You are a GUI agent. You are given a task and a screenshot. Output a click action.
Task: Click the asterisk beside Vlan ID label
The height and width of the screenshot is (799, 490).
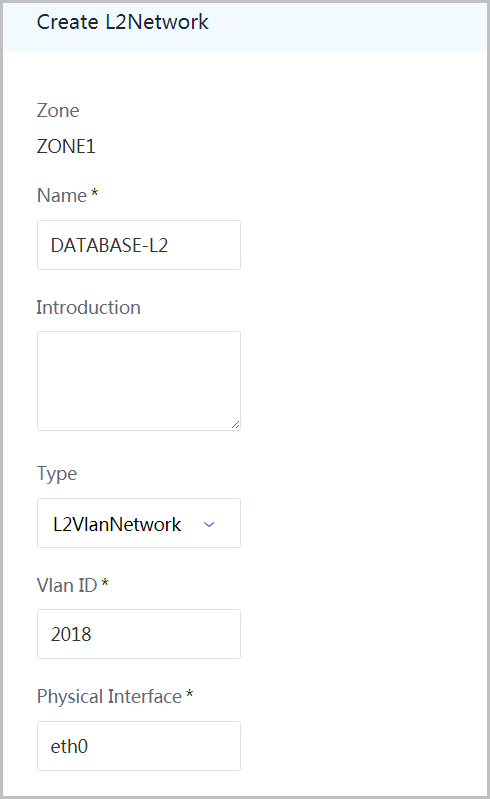(x=105, y=583)
